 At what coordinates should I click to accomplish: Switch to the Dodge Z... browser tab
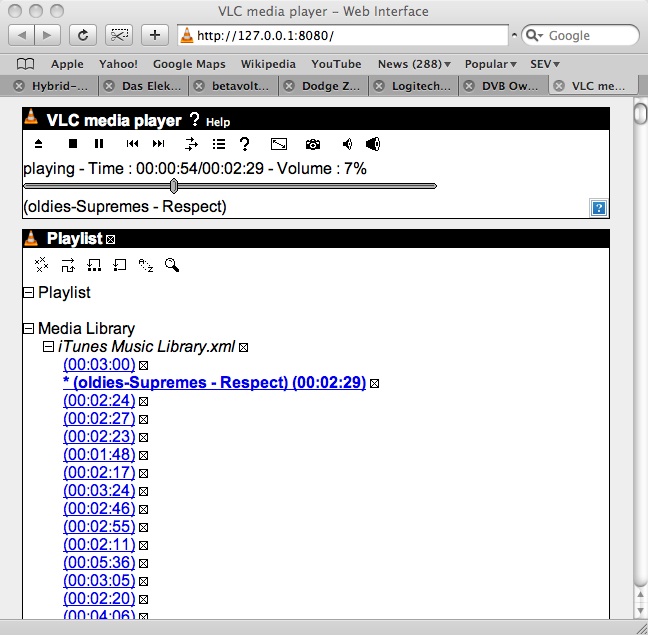tap(324, 86)
